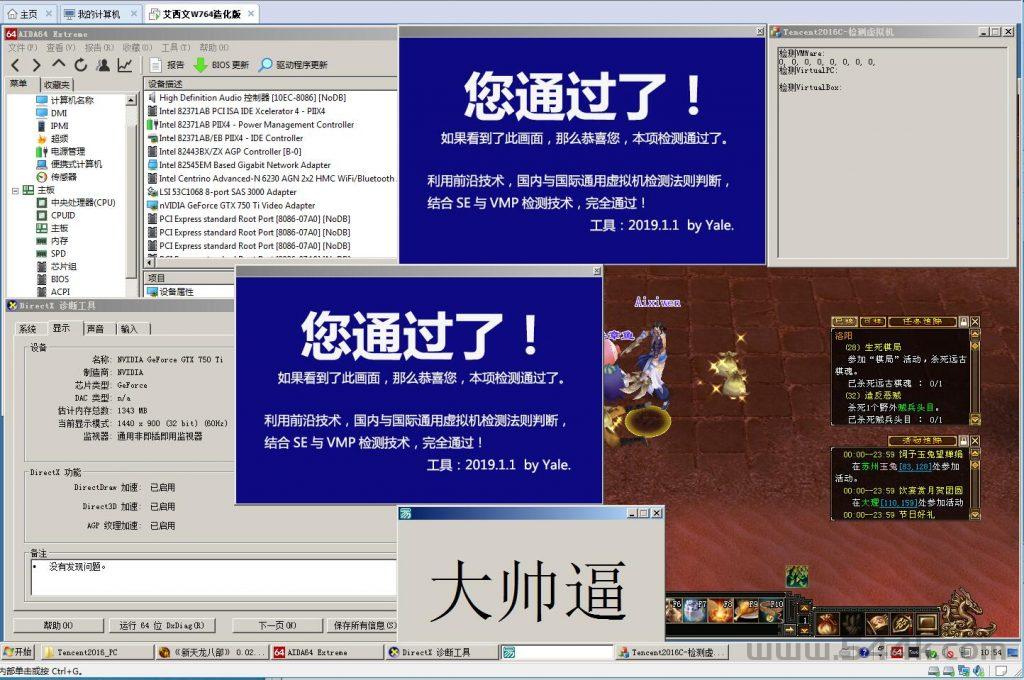
Task: Click the 驱动程序更新 magnifier icon
Action: point(265,65)
